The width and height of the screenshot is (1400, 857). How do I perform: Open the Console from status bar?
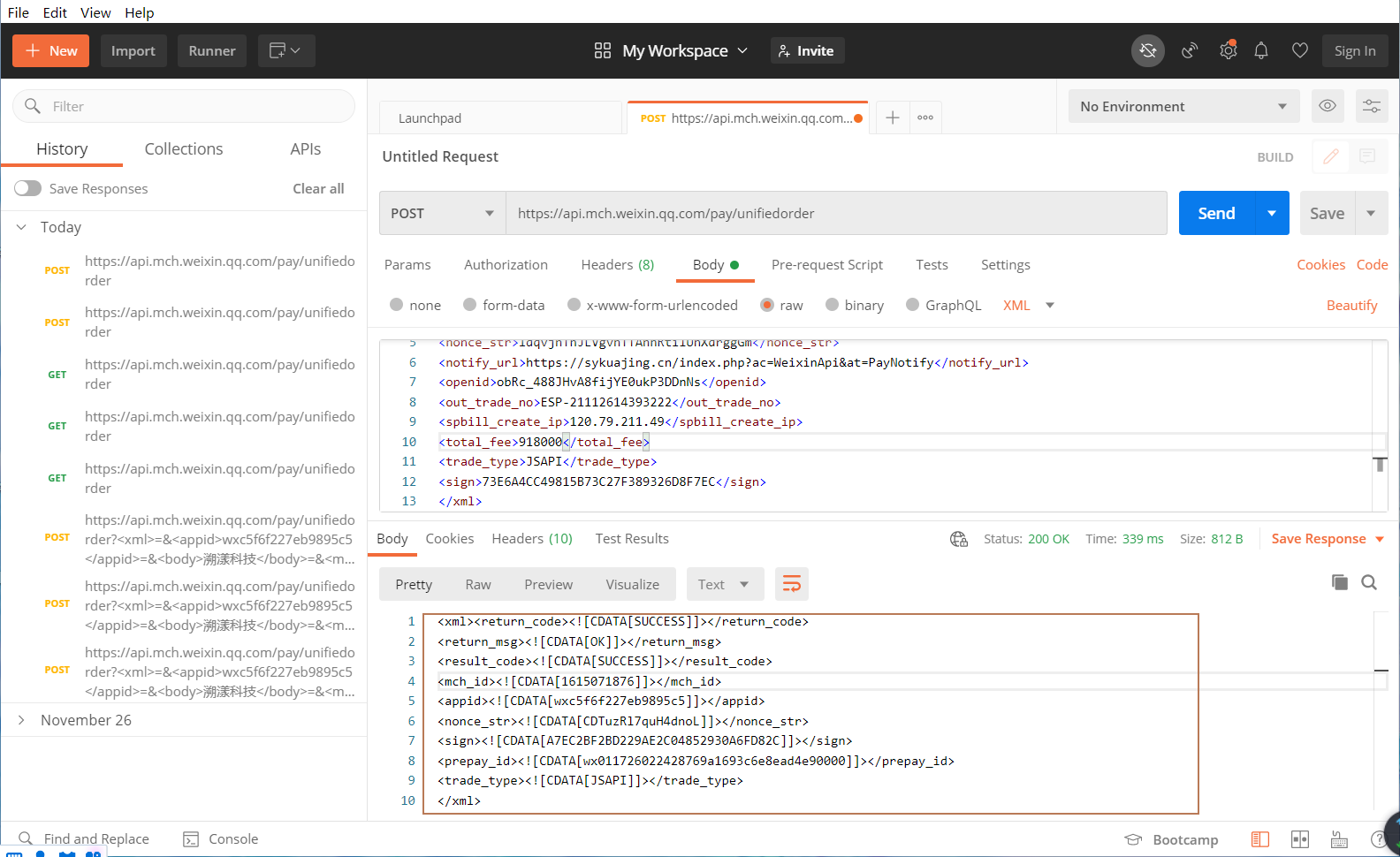(x=221, y=839)
